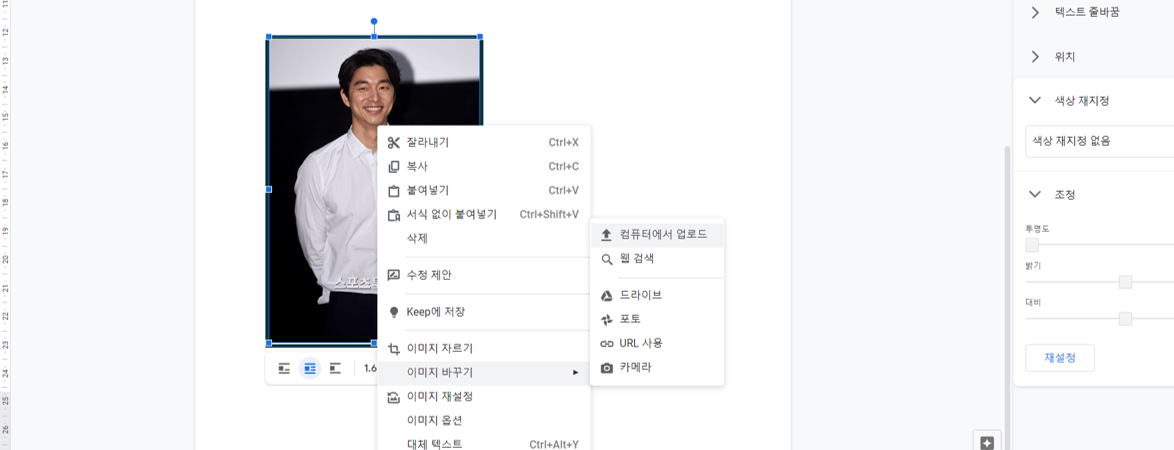The height and width of the screenshot is (450, 1174).
Task: Click the Google Photos pinwheel icon
Action: click(606, 320)
